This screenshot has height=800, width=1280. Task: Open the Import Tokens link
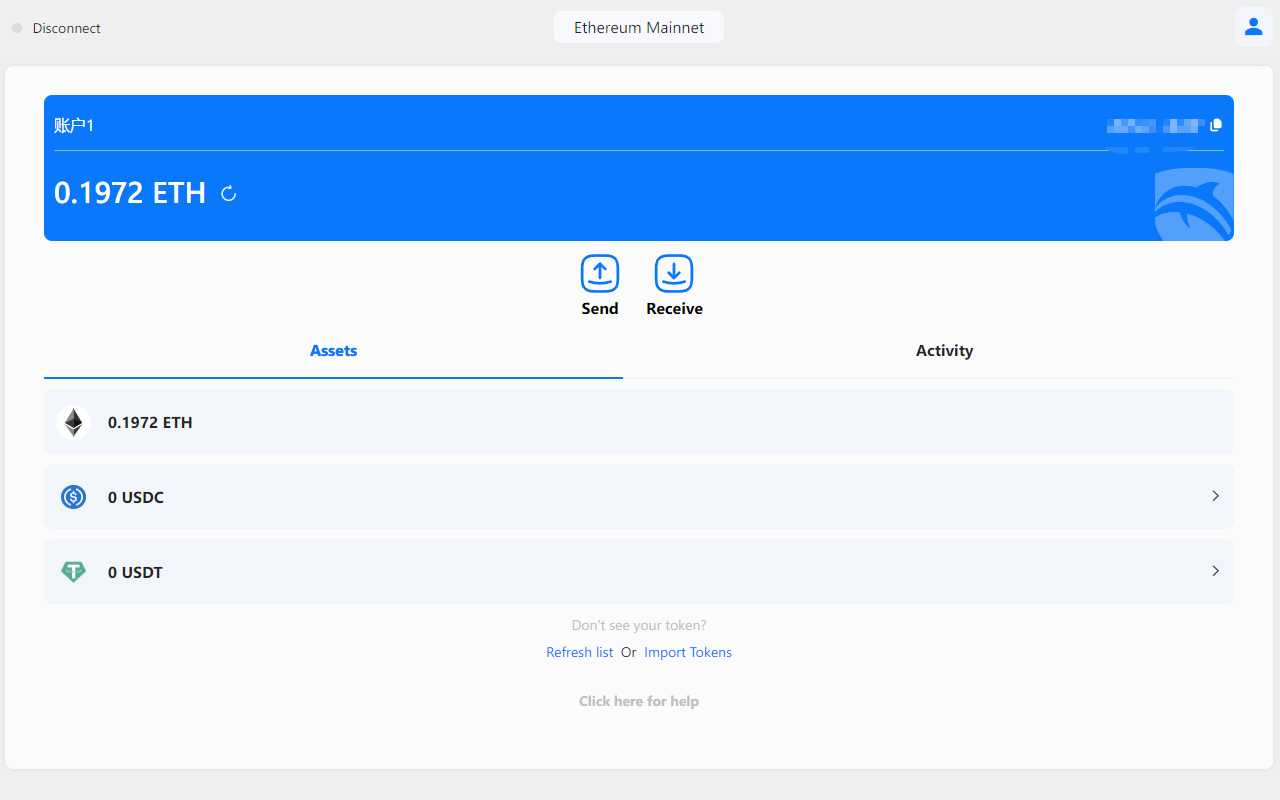coord(688,651)
